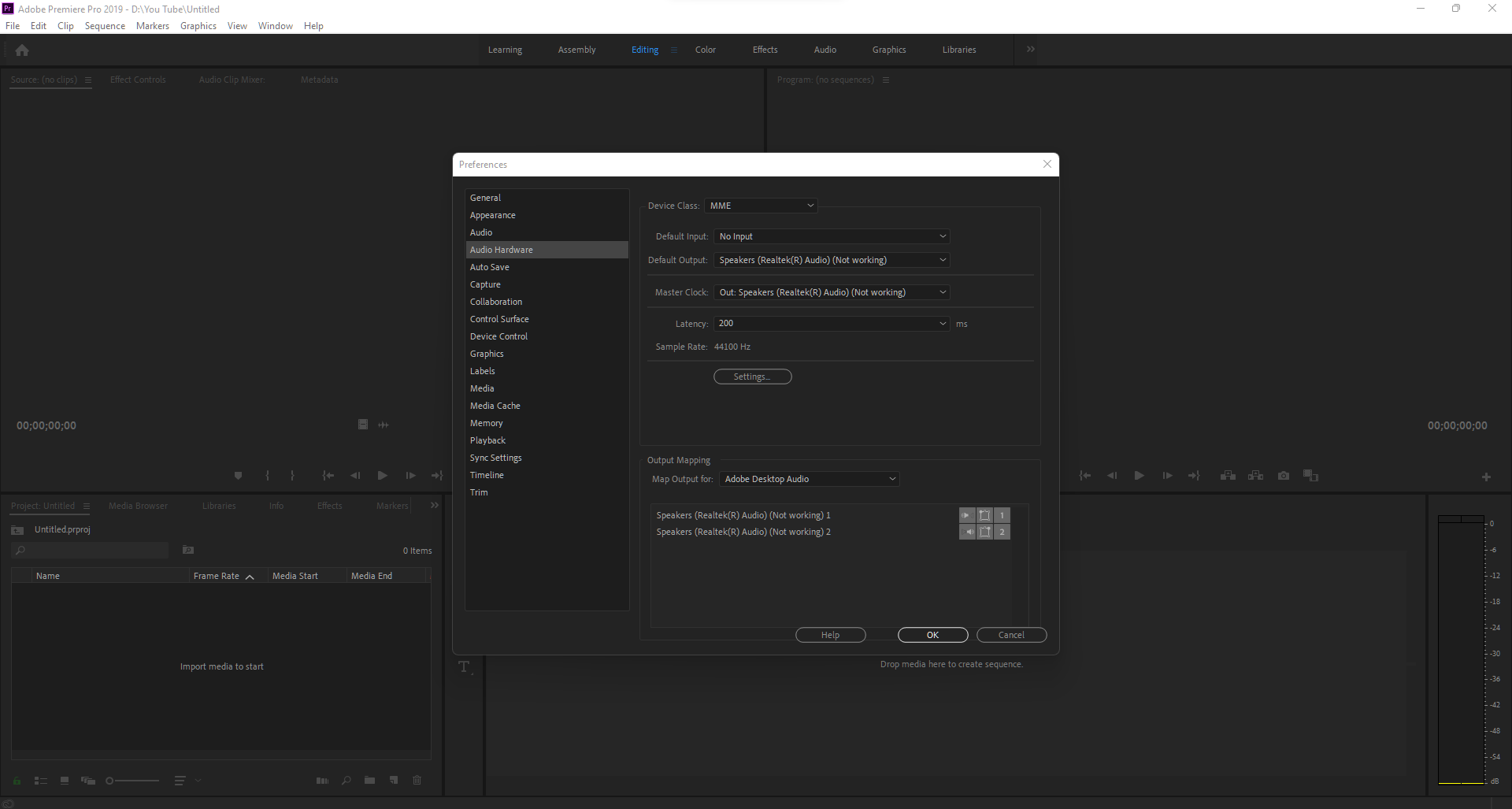
Task: Select Playback in the preferences list
Action: 488,440
